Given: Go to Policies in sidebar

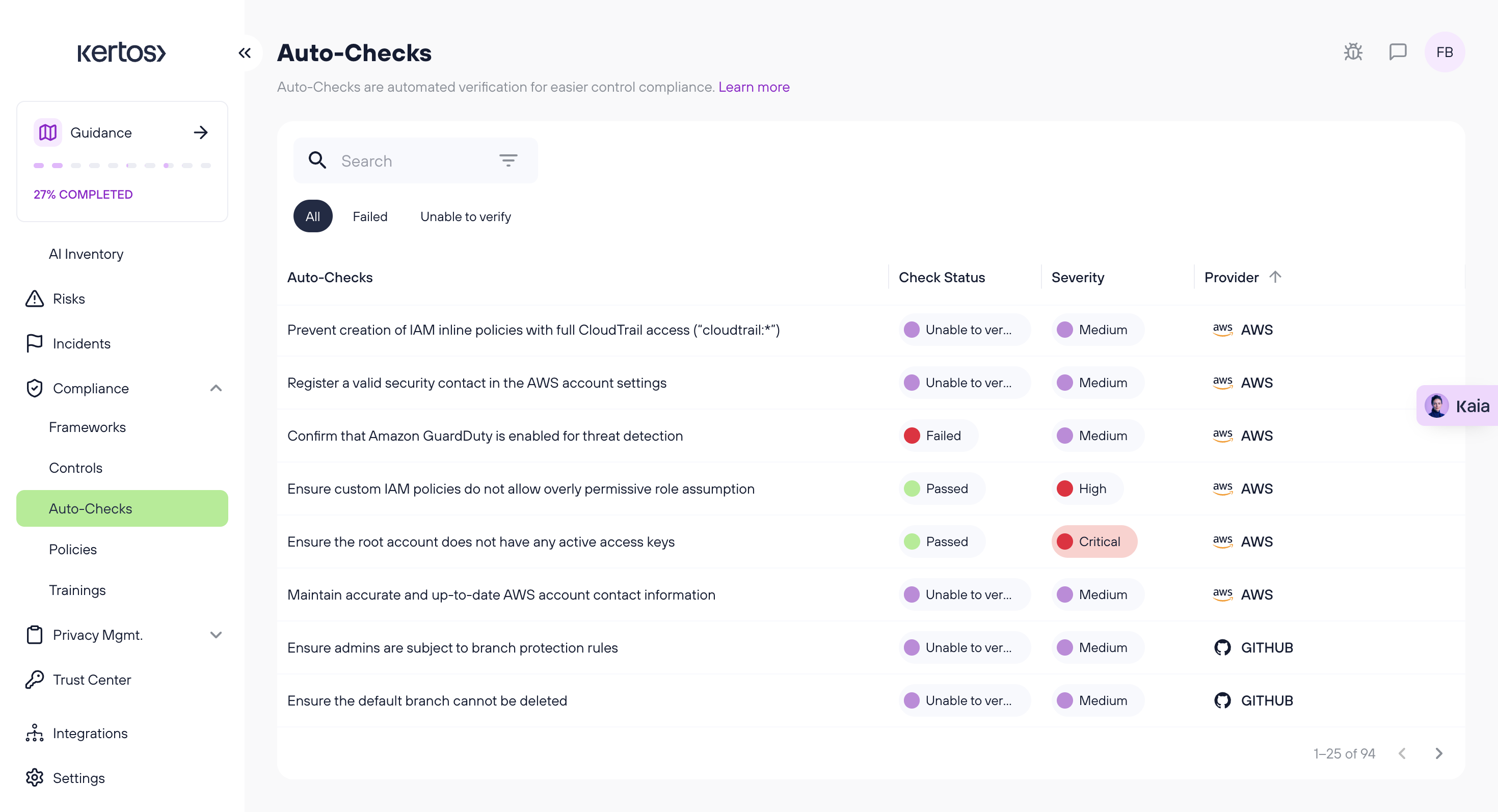Looking at the screenshot, I should point(73,549).
